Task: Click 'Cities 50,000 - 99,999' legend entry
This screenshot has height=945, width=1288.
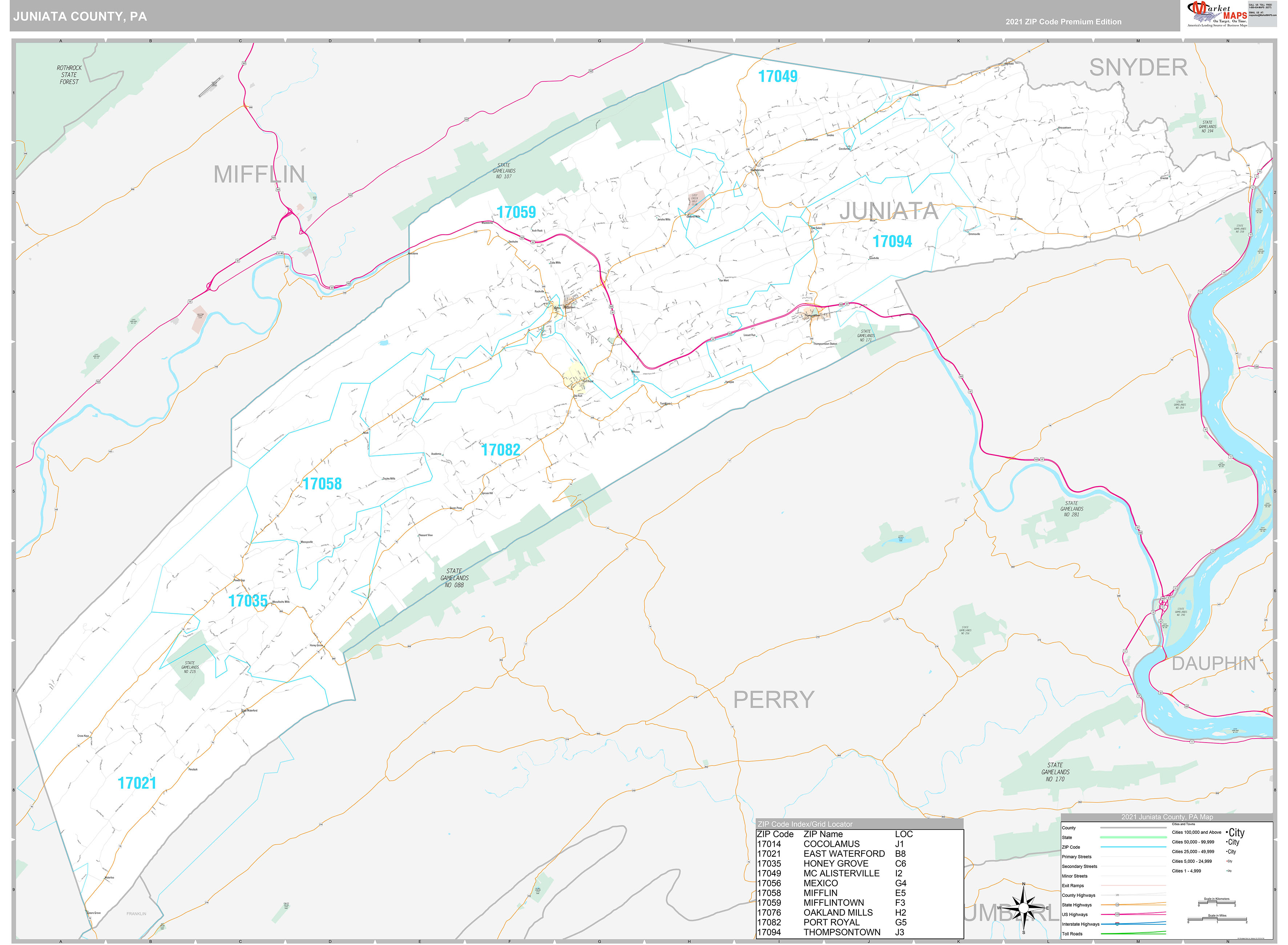Action: pyautogui.click(x=1192, y=842)
